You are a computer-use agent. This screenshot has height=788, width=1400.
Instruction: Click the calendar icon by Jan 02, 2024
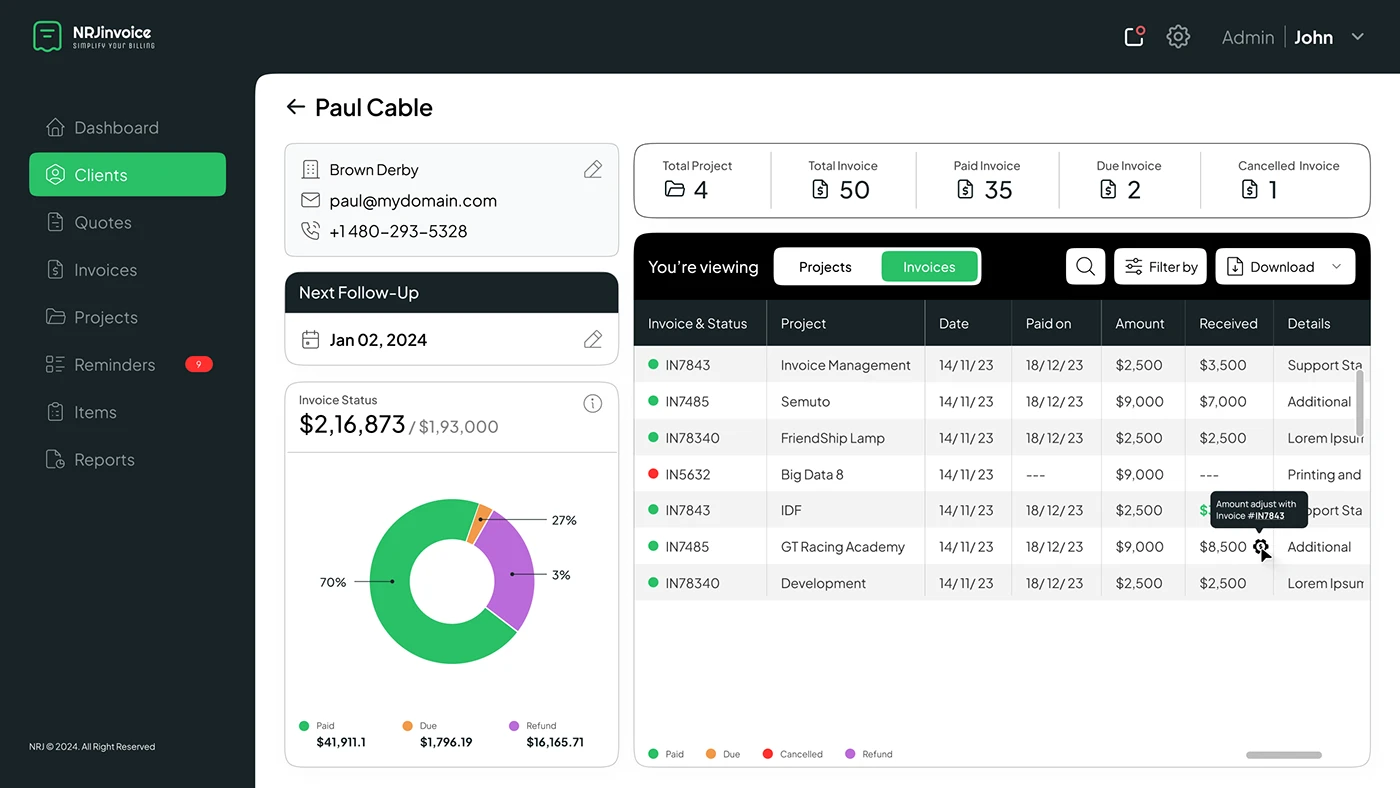click(310, 340)
